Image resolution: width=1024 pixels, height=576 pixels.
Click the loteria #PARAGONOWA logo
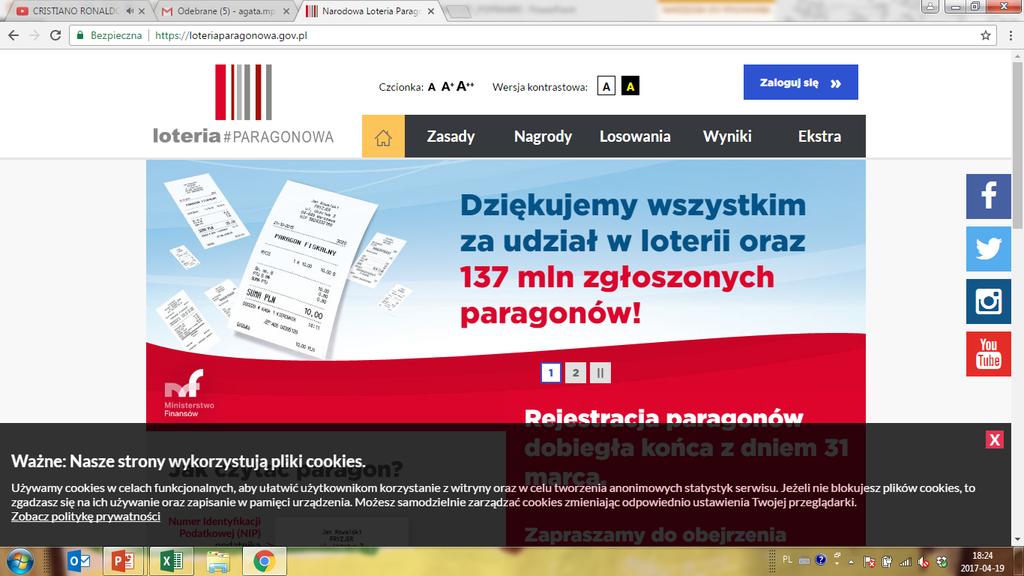[243, 103]
